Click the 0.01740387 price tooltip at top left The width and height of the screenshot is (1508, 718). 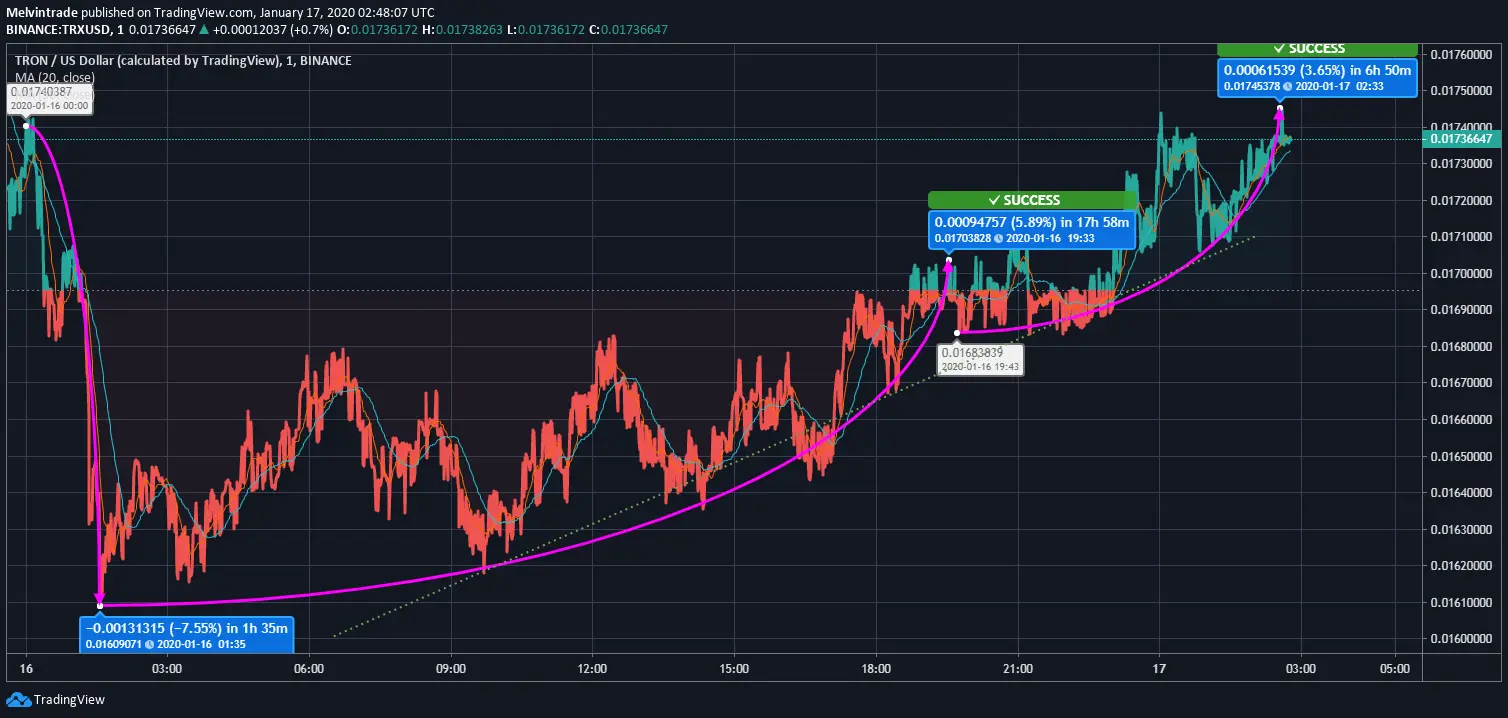pyautogui.click(x=50, y=98)
